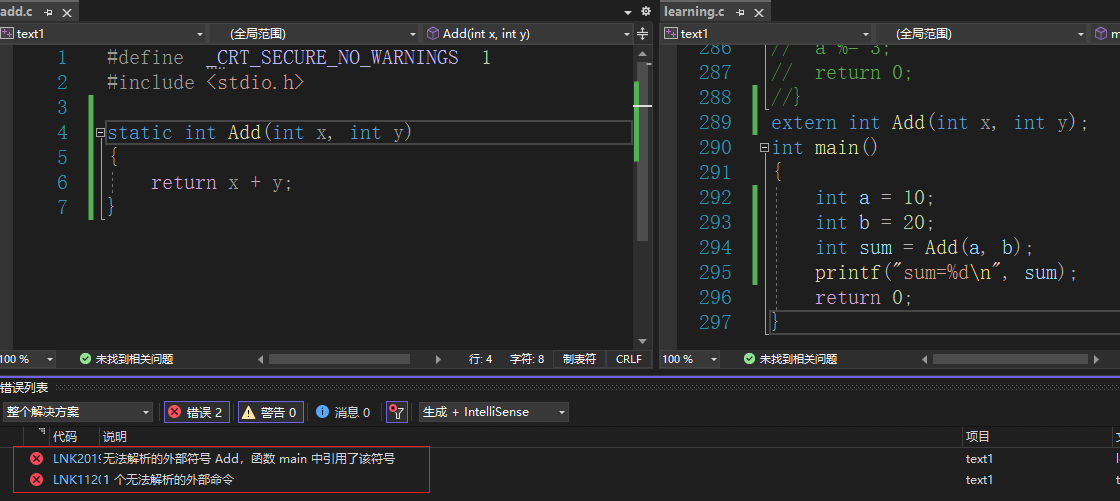Viewport: 1120px width, 501px height.
Task: Click the cube icon beside Add(int x, int y)
Action: 432,34
